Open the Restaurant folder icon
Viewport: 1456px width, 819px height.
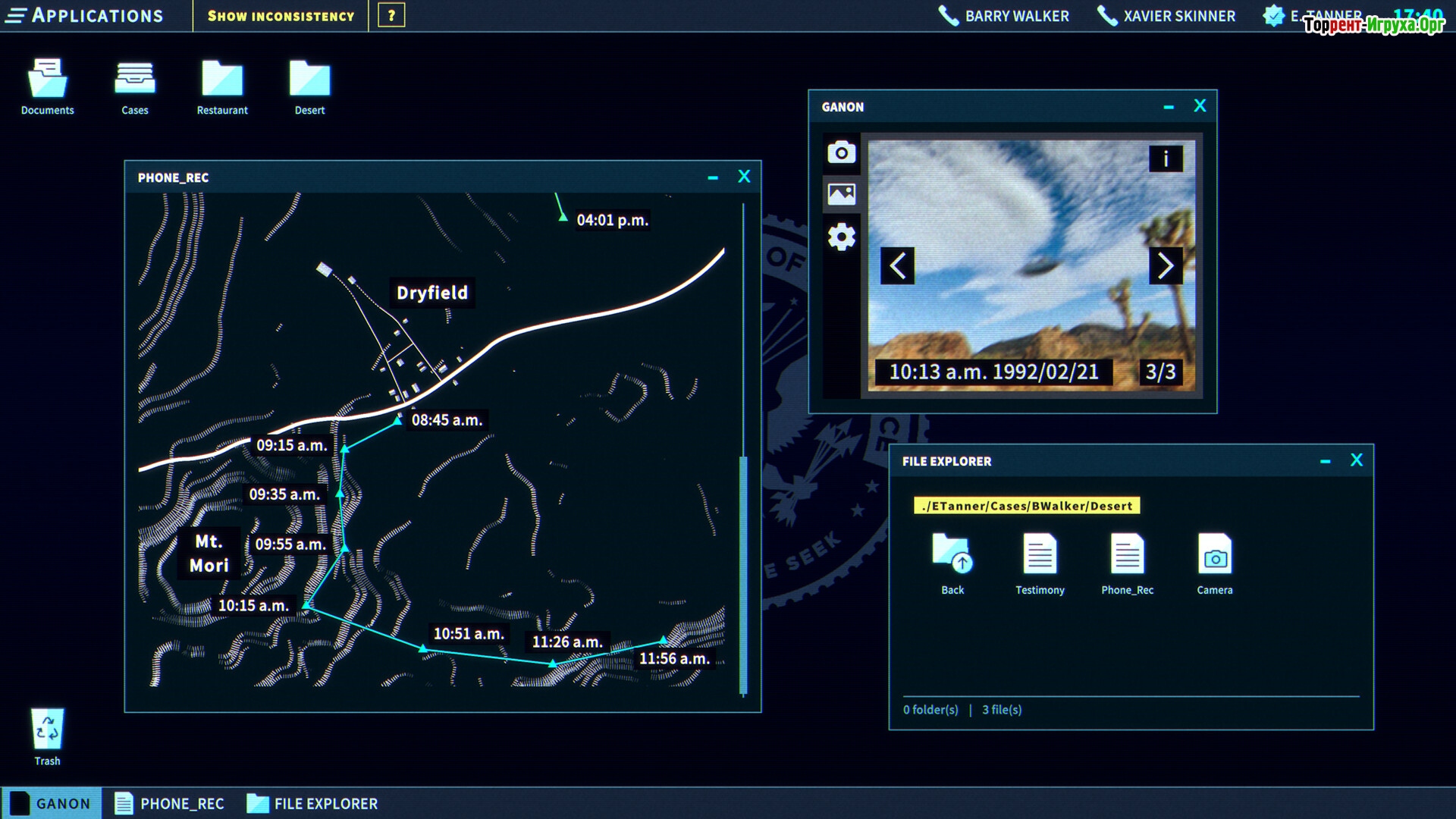222,80
